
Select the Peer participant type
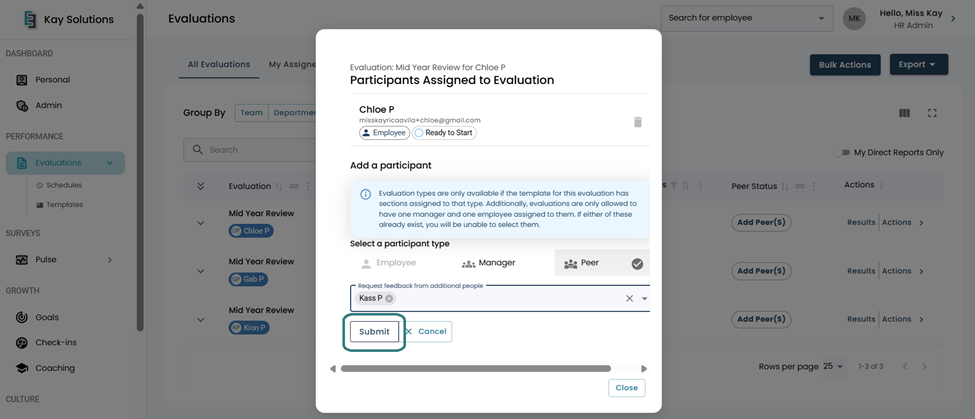point(602,263)
